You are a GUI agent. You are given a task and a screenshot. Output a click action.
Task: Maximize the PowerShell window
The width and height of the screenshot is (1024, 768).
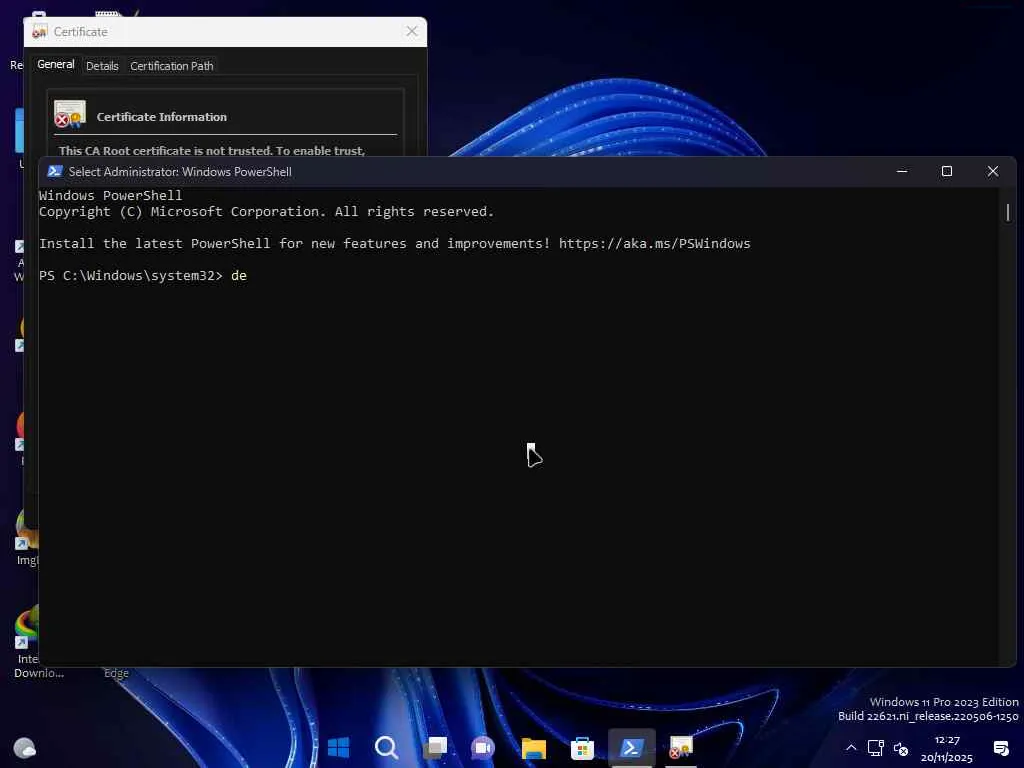pyautogui.click(x=947, y=171)
